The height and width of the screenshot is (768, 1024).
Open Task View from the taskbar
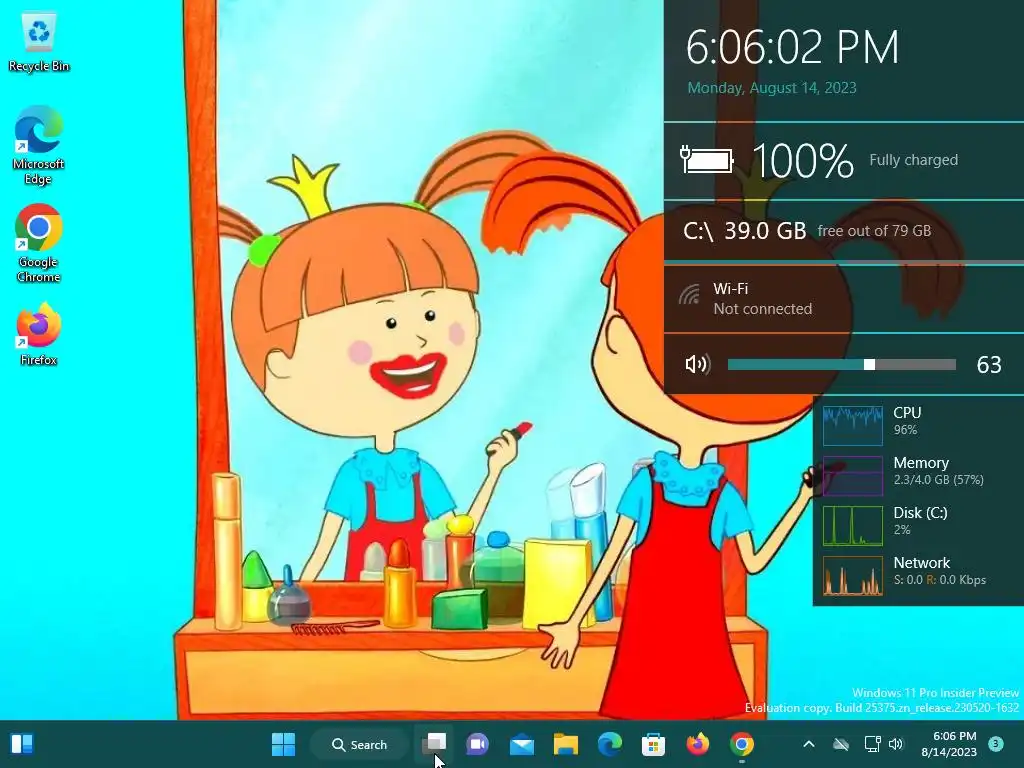[x=434, y=744]
